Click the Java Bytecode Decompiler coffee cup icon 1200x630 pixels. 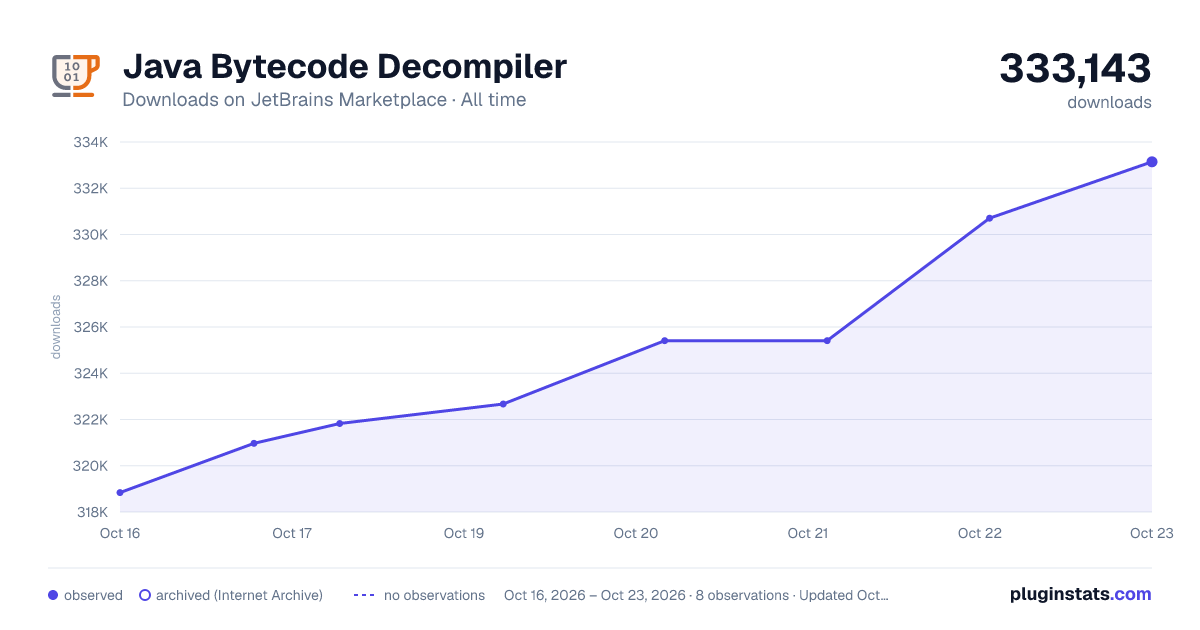[x=76, y=75]
